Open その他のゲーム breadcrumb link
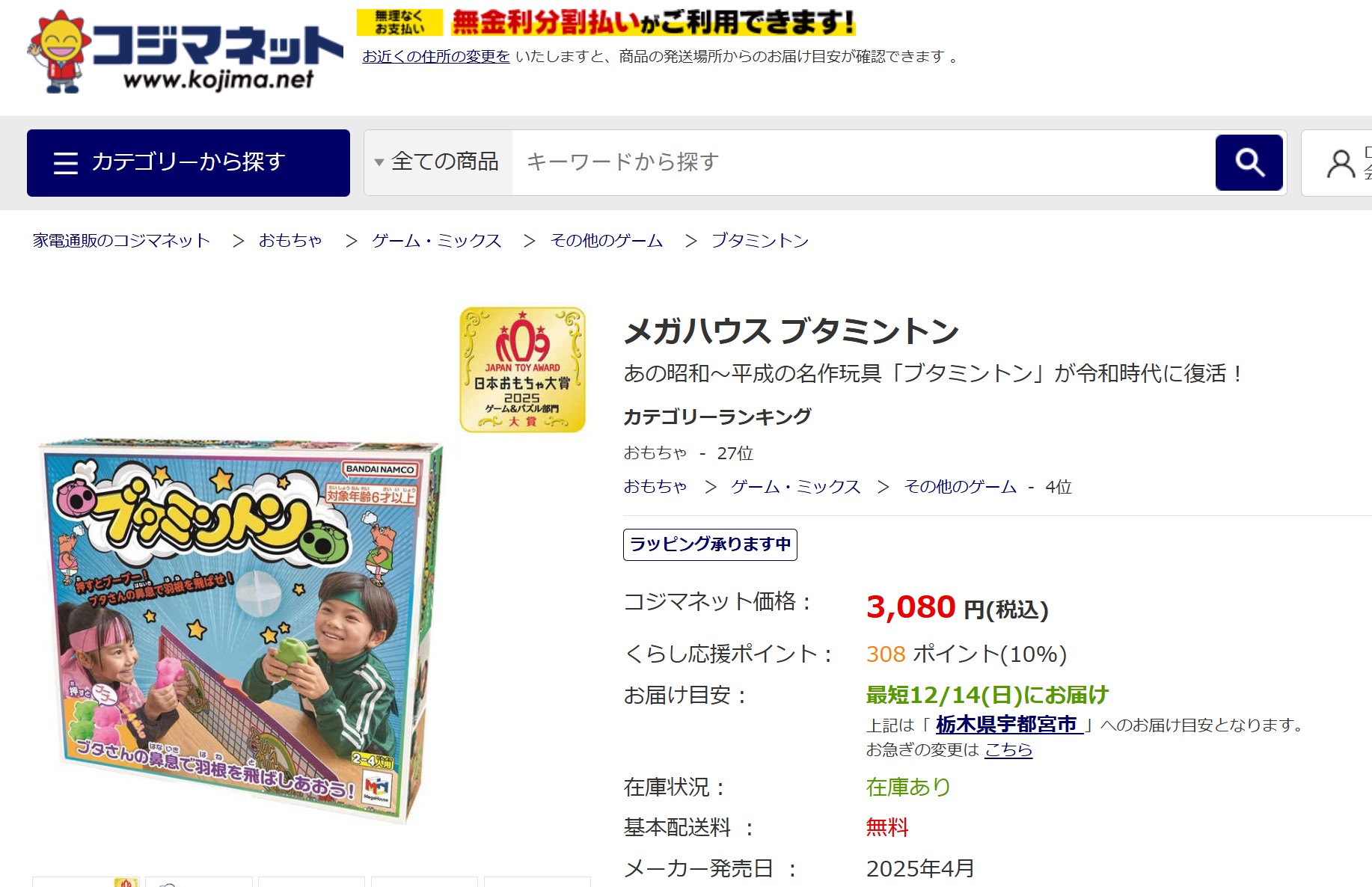1372x887 pixels. pyautogui.click(x=607, y=240)
